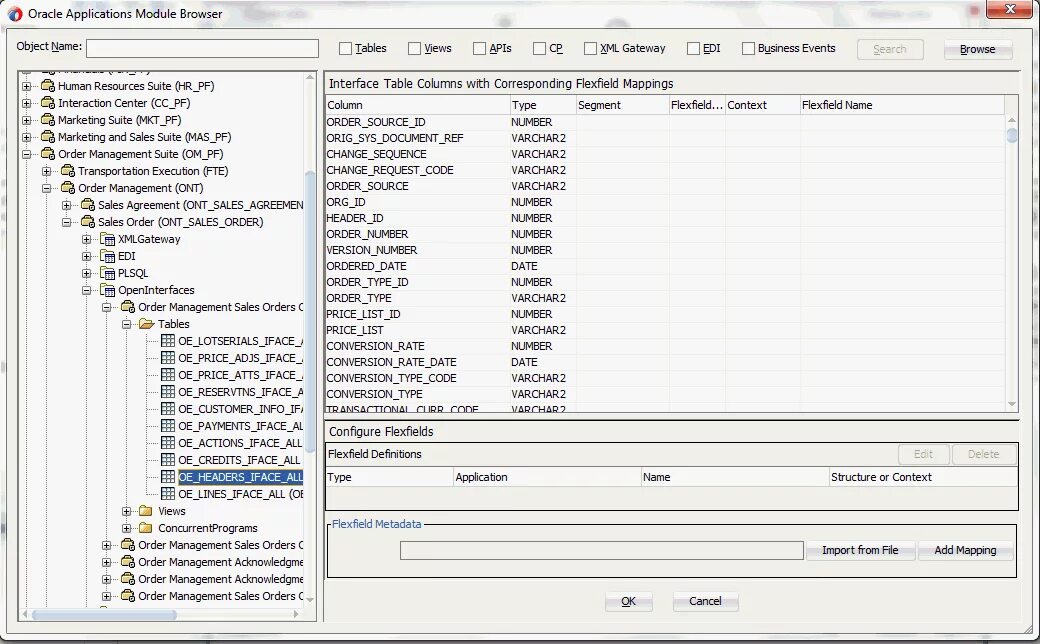Click the OE_ACTIONS_IFACE_ALL table icon
The image size is (1040, 644).
point(168,443)
